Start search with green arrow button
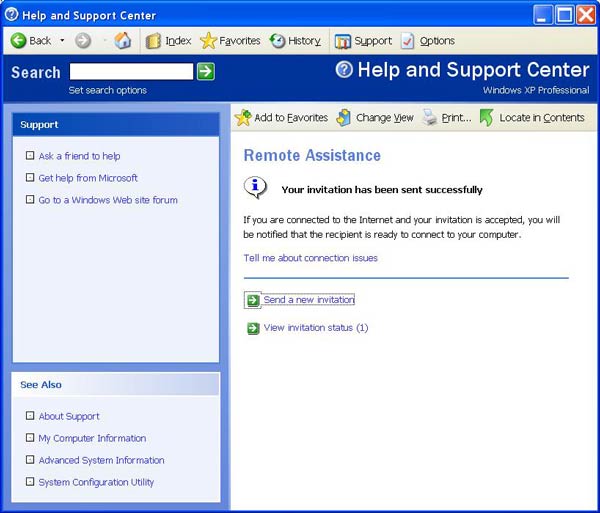Image resolution: width=600 pixels, height=513 pixels. [x=206, y=72]
